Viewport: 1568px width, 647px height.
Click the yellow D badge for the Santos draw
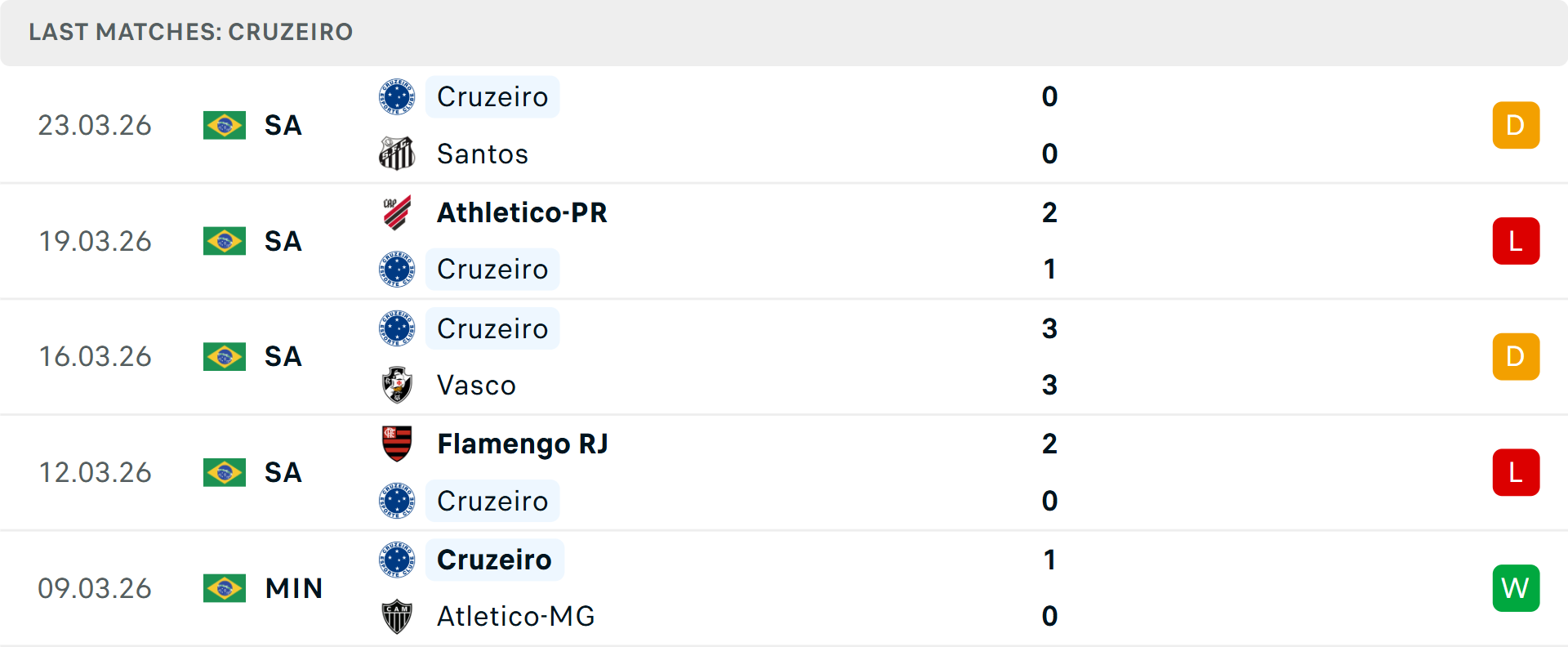coord(1516,125)
